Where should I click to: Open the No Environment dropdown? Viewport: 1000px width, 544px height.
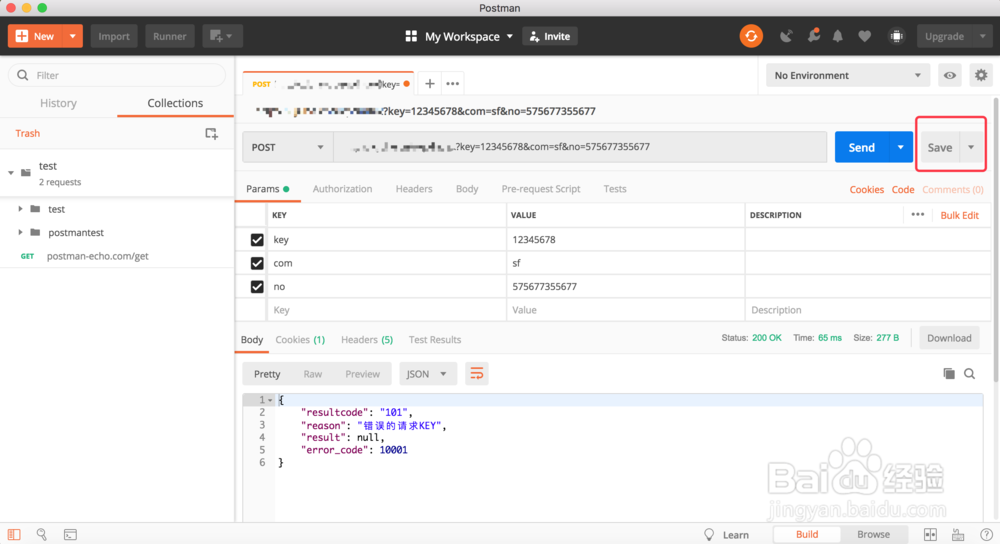(848, 75)
